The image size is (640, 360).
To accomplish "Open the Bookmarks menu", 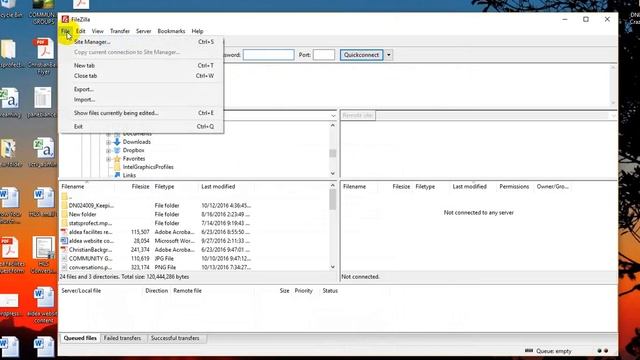I will click(171, 31).
